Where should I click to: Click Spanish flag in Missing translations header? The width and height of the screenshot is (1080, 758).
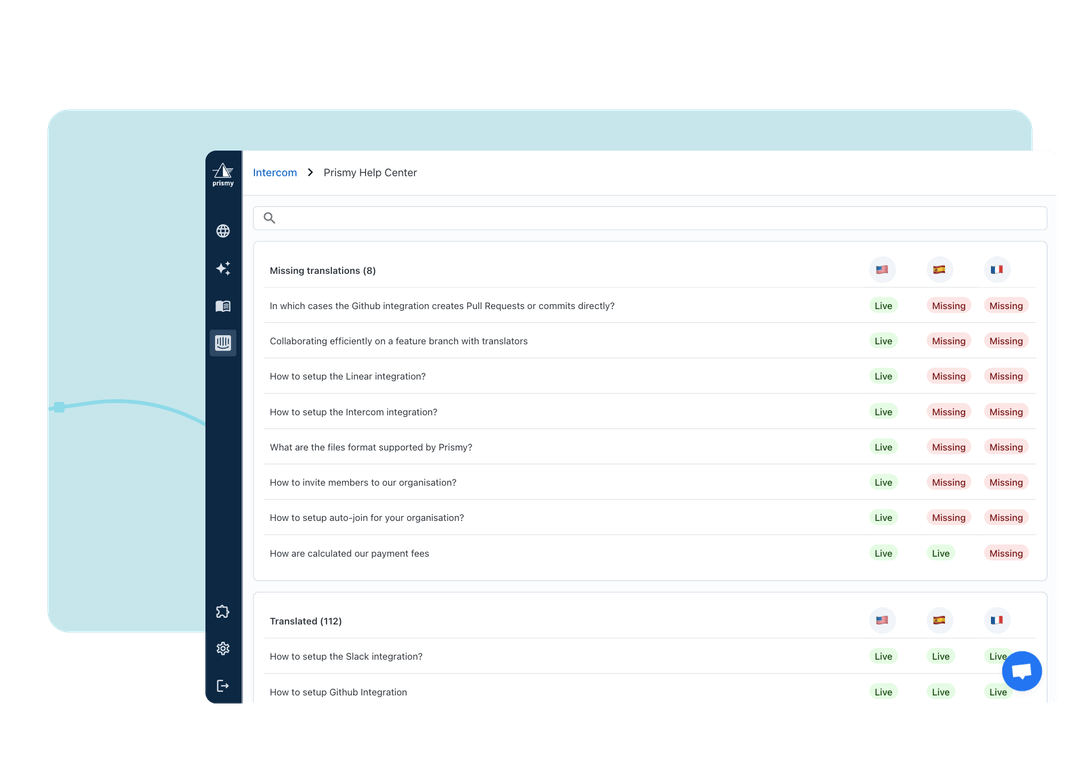coord(939,270)
